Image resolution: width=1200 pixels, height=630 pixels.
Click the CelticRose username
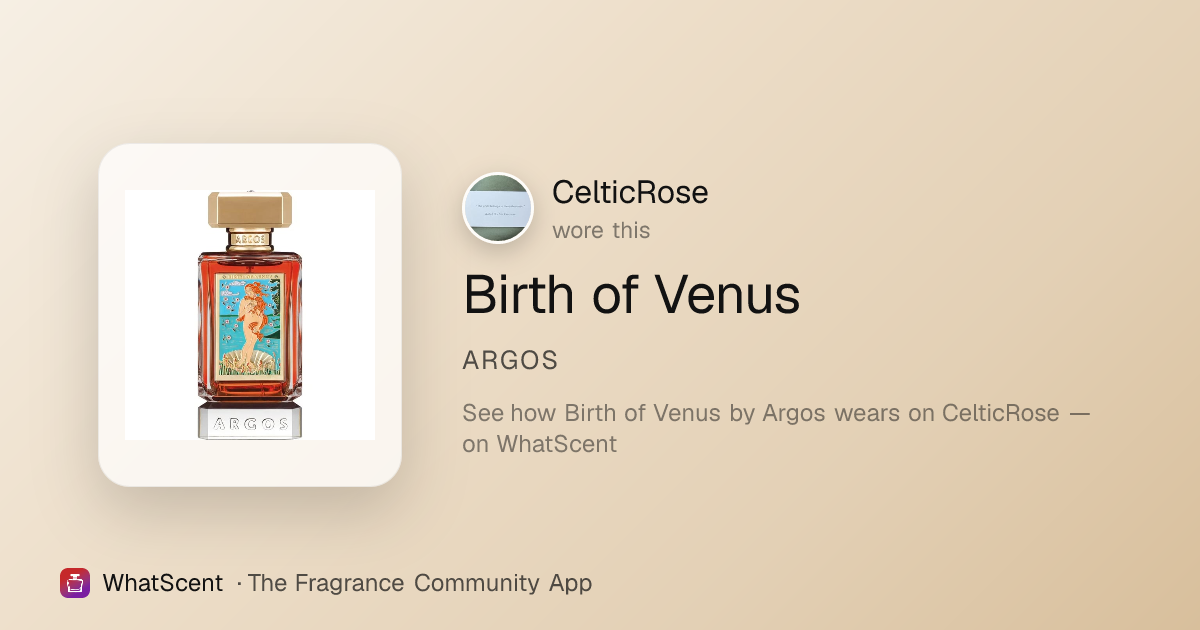coord(630,192)
